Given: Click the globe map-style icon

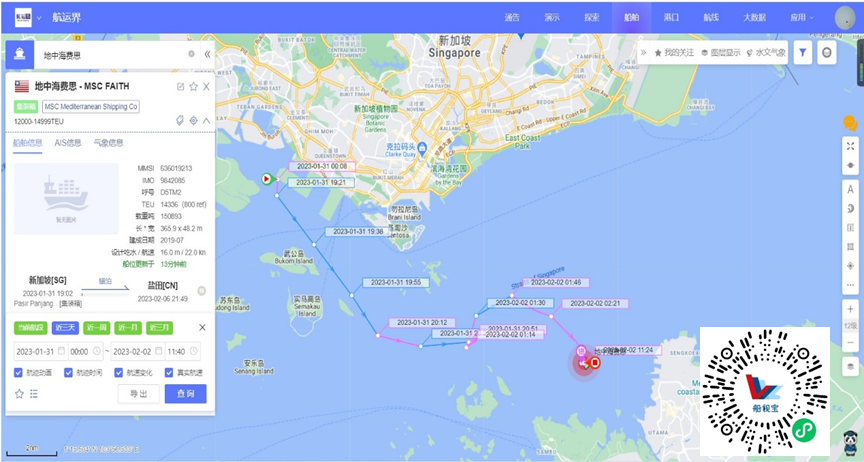Looking at the screenshot, I should (x=827, y=52).
